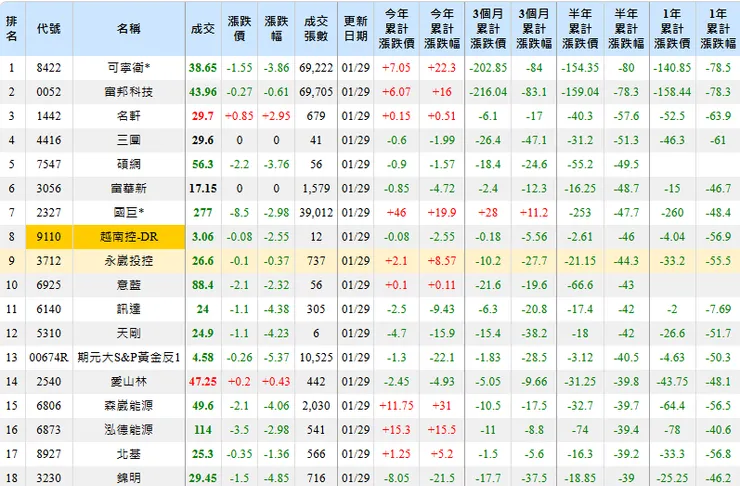The width and height of the screenshot is (740, 486).
Task: Select stock code 6925
Action: coord(49,285)
